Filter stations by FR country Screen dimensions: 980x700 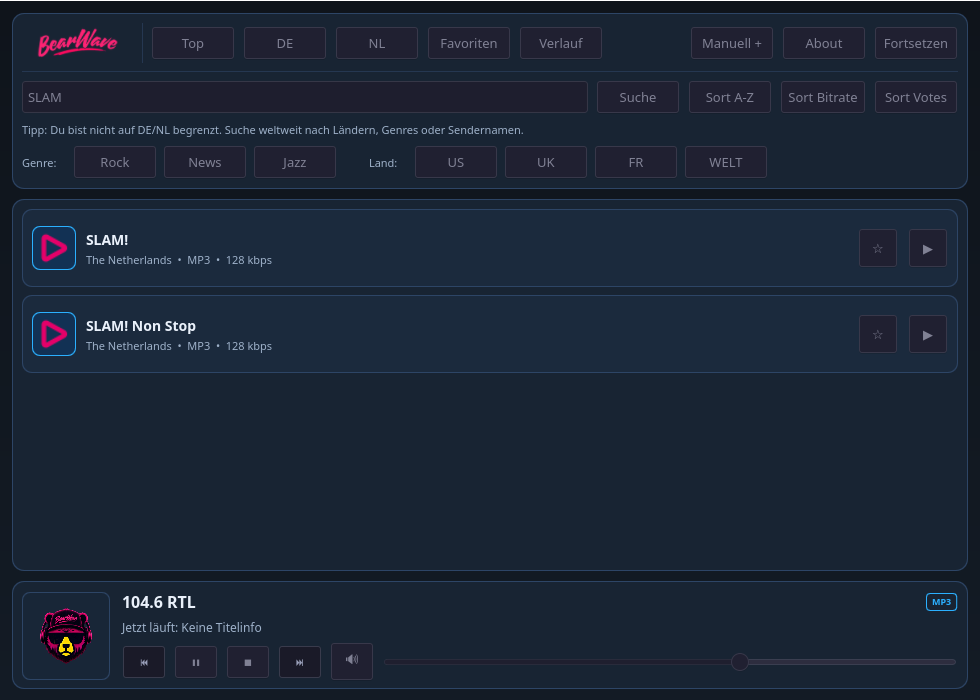tap(636, 162)
